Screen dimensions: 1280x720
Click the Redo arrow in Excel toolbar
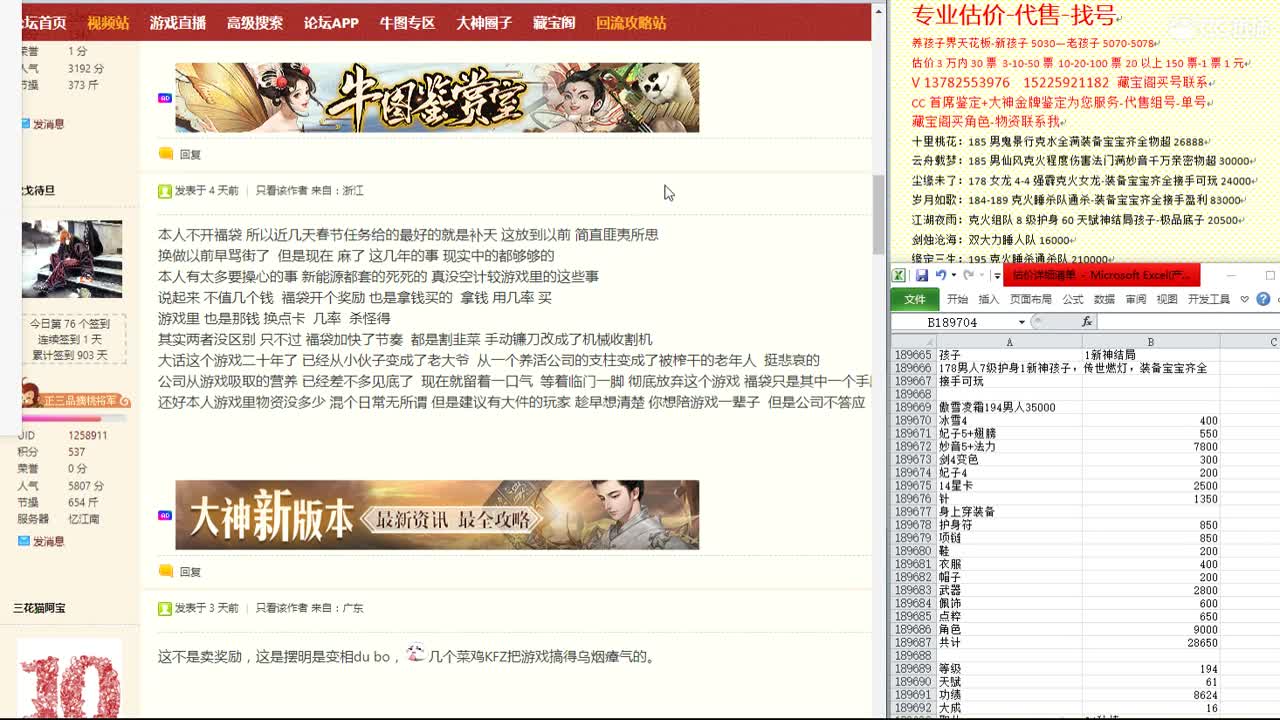tap(969, 275)
